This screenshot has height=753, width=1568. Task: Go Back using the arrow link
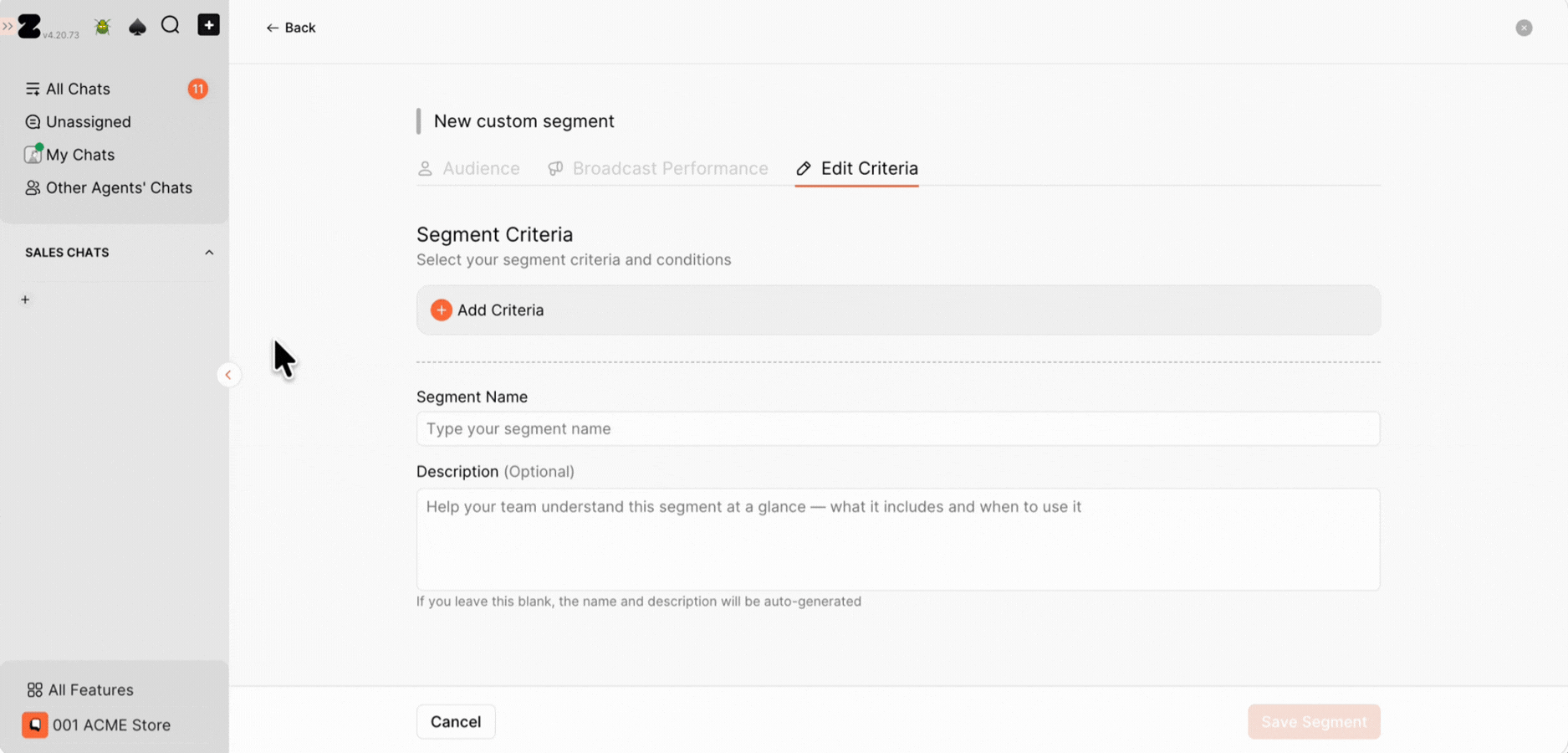click(x=290, y=28)
